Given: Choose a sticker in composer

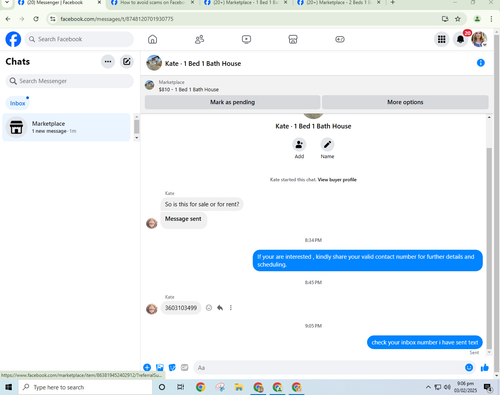Looking at the screenshot, I should [x=172, y=367].
